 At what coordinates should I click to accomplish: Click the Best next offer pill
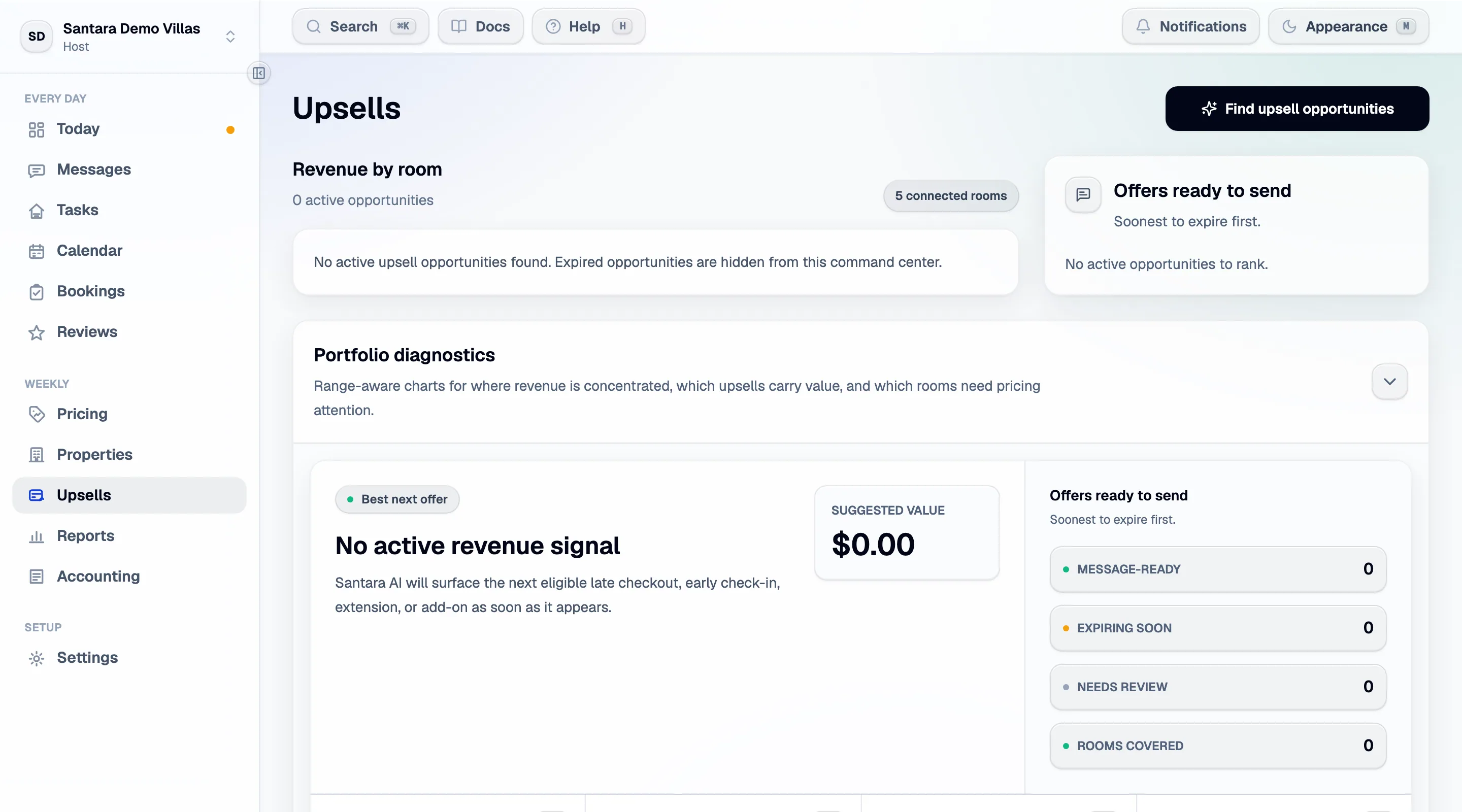pos(396,499)
